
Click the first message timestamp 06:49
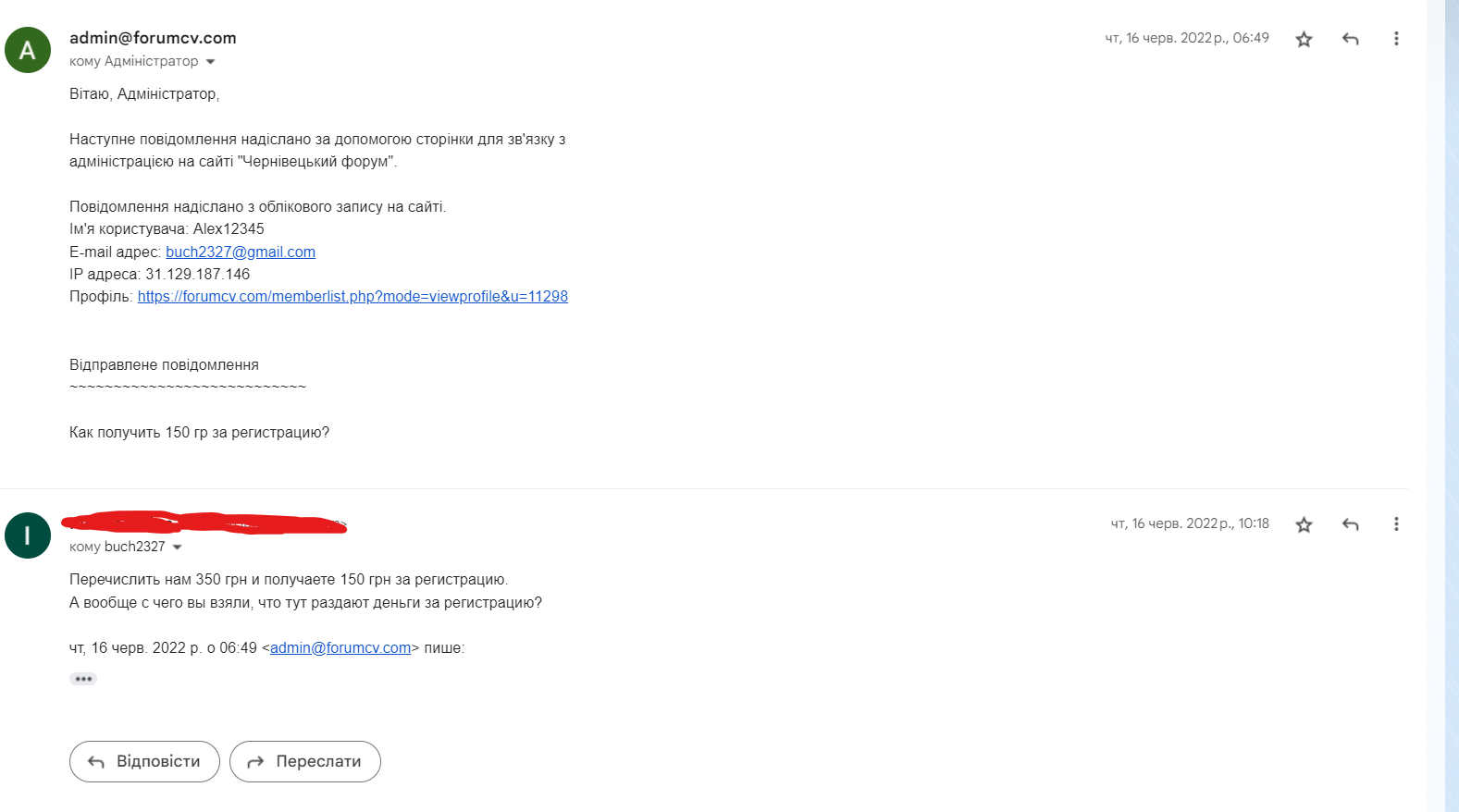click(1187, 38)
